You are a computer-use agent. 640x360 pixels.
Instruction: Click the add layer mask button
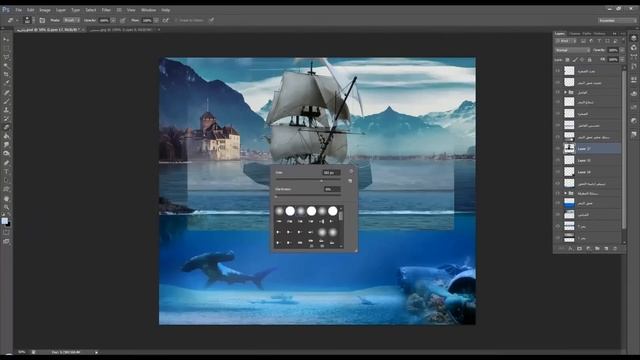click(579, 248)
